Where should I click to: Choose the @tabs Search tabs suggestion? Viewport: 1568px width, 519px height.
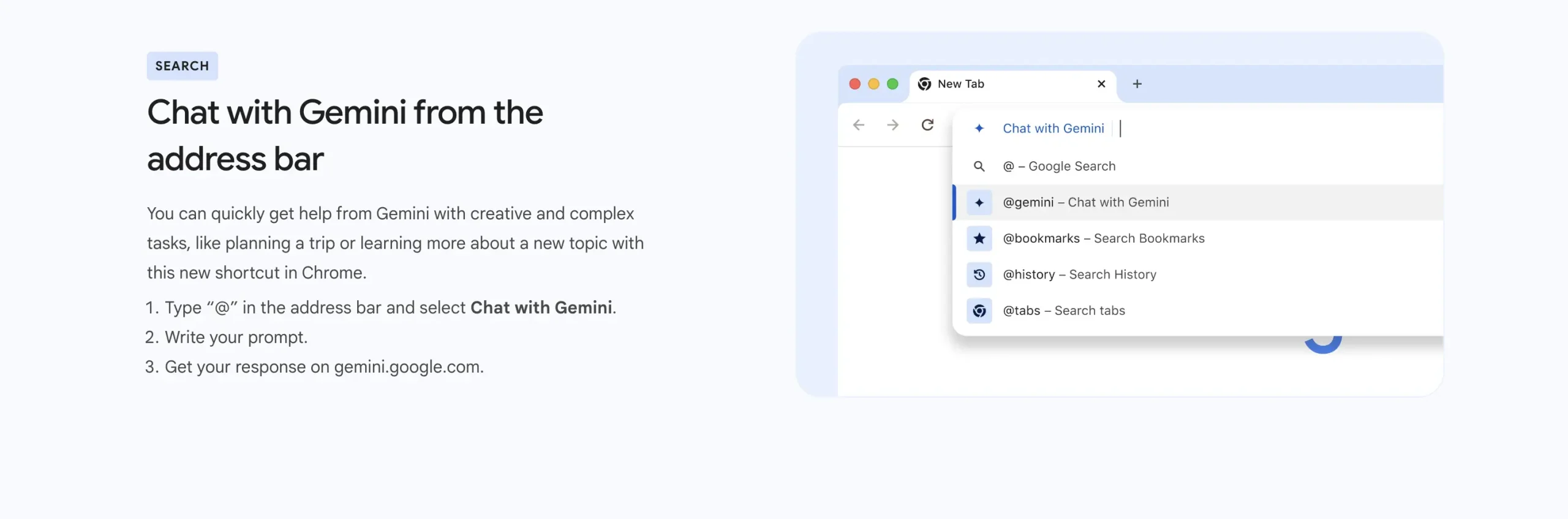[x=1063, y=311]
